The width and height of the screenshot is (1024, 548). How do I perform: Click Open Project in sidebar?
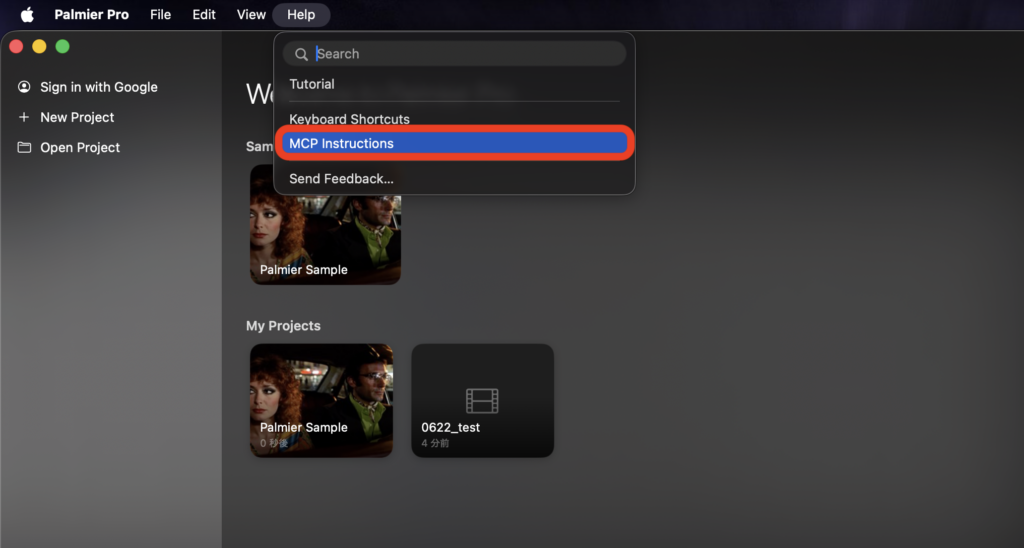(80, 148)
